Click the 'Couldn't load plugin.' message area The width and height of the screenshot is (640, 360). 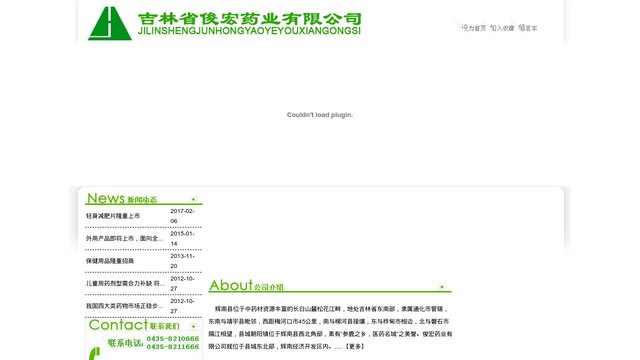point(320,115)
